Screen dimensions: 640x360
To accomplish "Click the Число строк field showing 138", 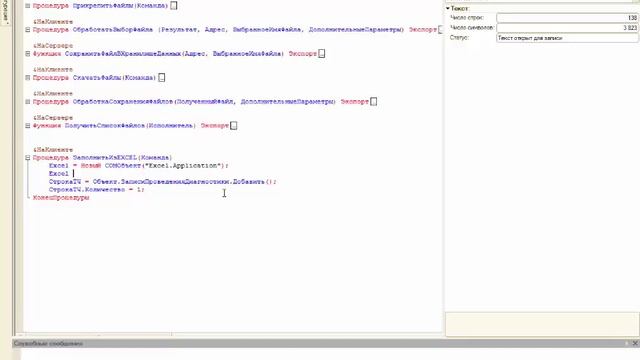I will click(567, 18).
